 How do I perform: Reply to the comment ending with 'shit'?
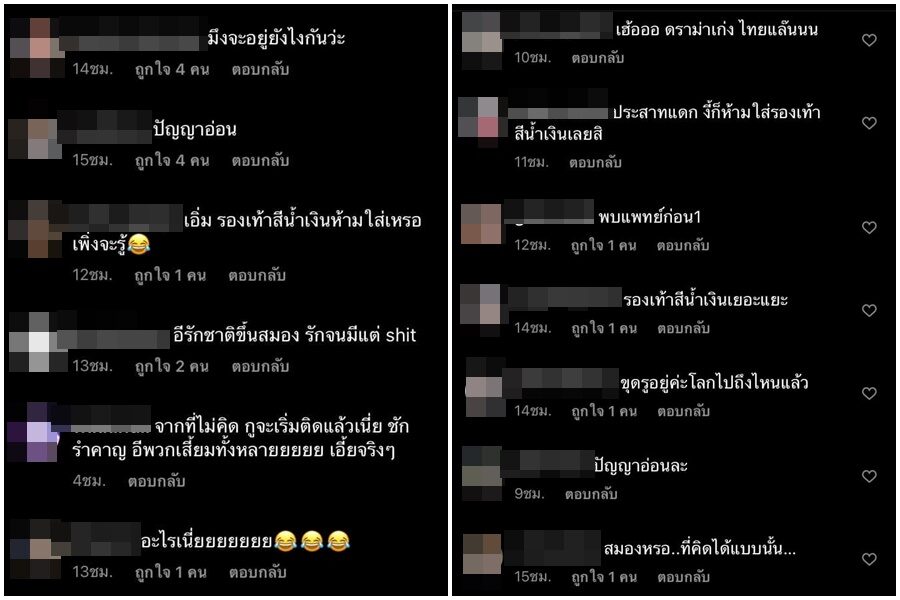pyautogui.click(x=260, y=366)
